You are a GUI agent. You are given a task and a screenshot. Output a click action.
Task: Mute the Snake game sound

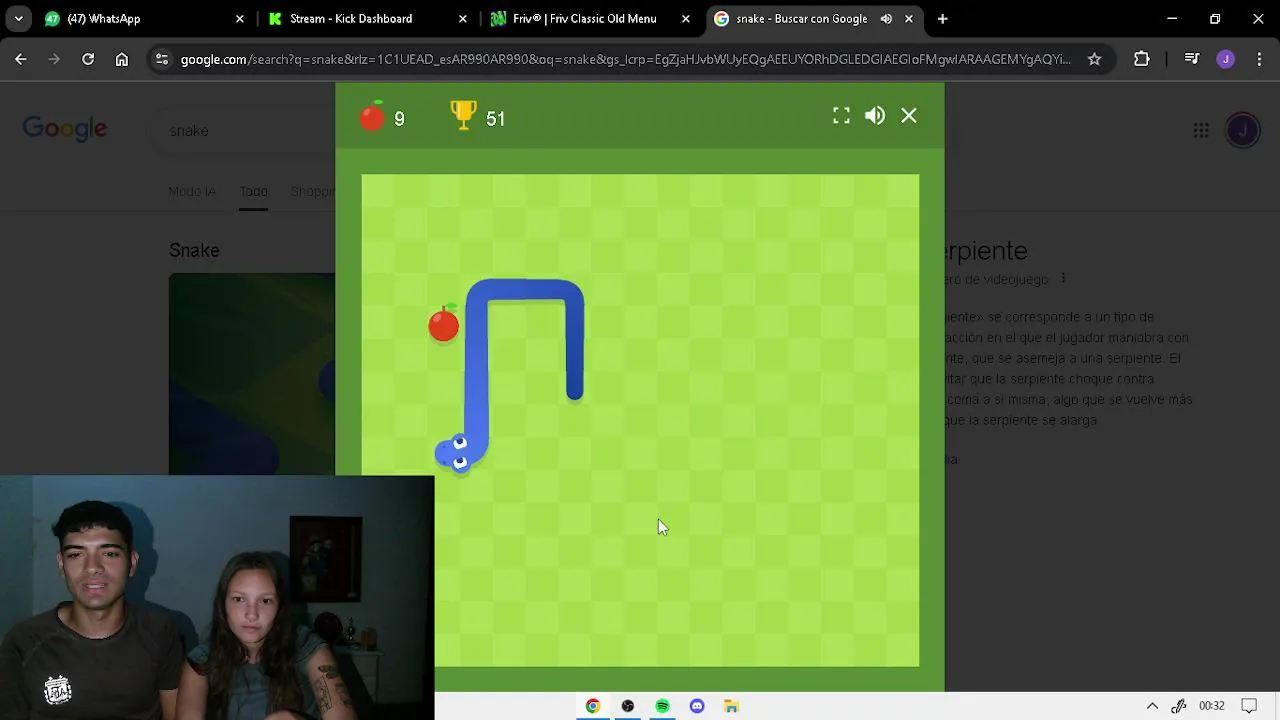pos(875,116)
